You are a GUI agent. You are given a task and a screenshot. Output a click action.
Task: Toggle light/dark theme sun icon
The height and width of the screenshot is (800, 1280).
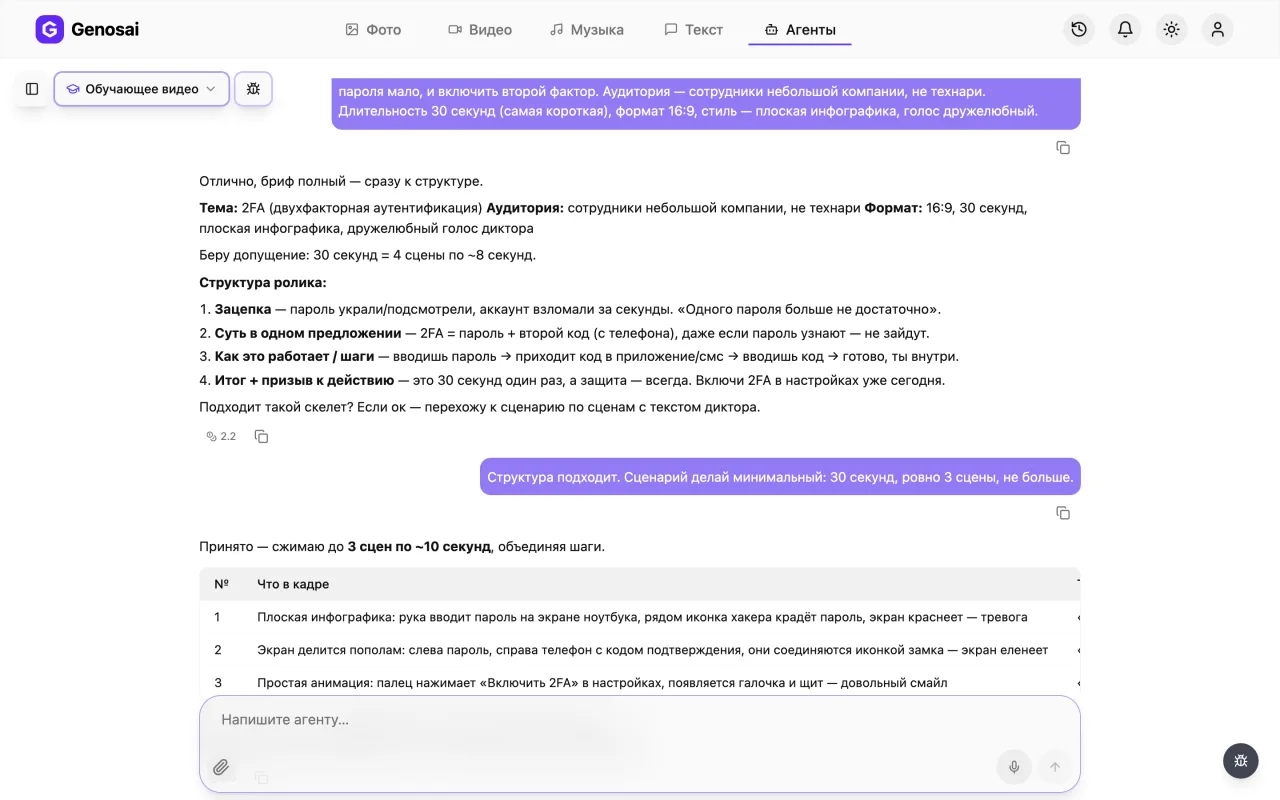click(1171, 29)
